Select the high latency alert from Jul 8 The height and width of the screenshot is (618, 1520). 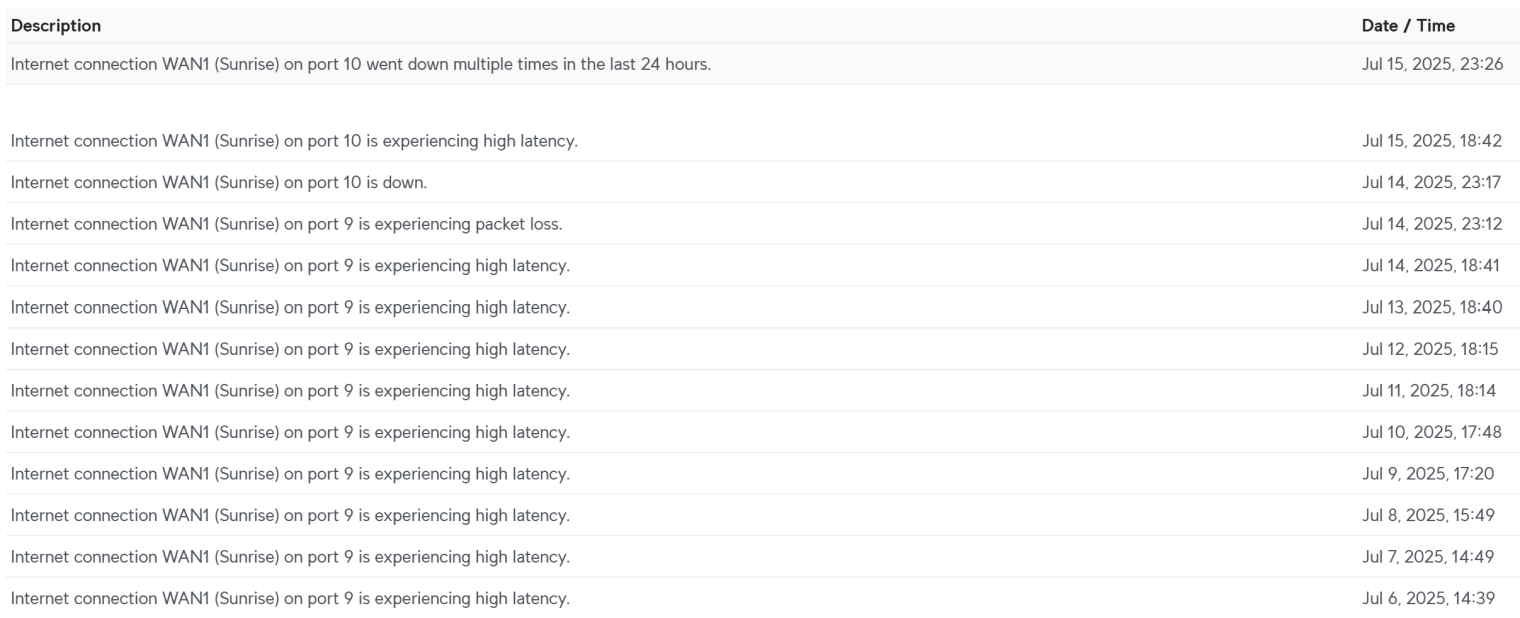tap(290, 516)
